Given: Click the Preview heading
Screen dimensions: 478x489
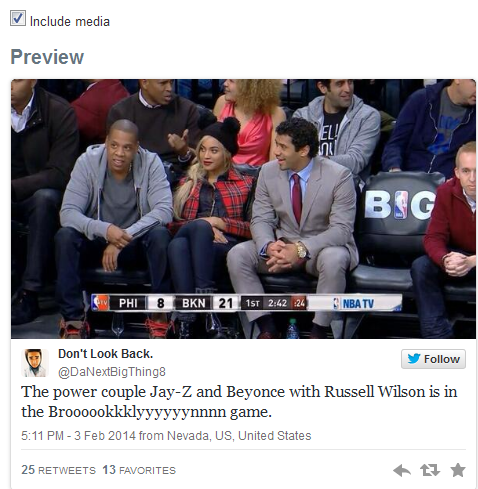Looking at the screenshot, I should pyautogui.click(x=47, y=57).
